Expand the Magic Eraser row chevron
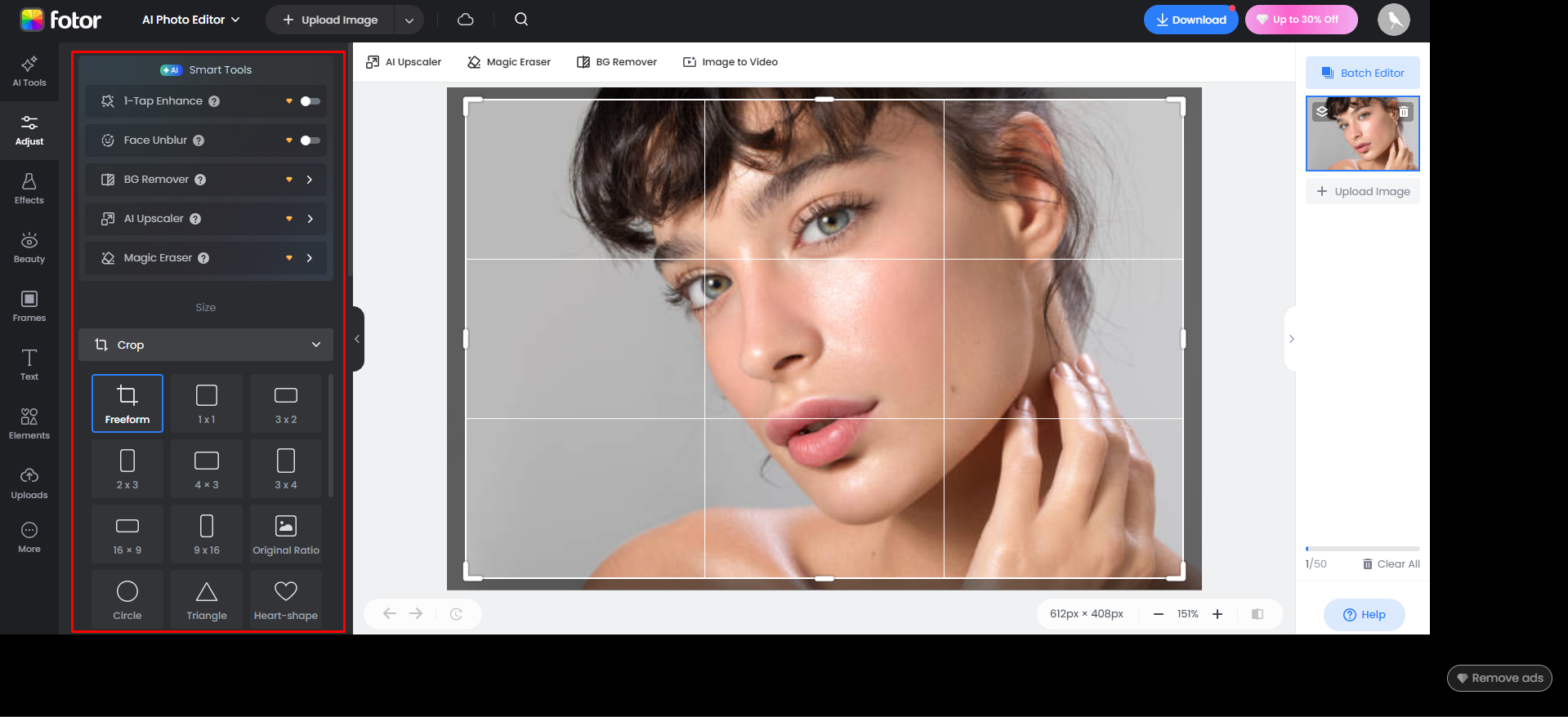Viewport: 1568px width, 717px height. pyautogui.click(x=310, y=258)
